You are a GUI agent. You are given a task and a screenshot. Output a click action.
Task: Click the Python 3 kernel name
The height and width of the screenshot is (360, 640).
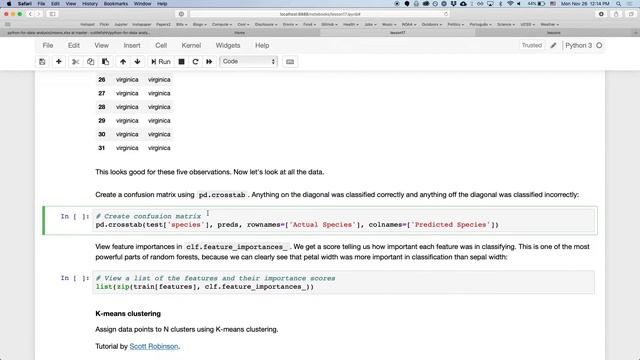(x=578, y=45)
